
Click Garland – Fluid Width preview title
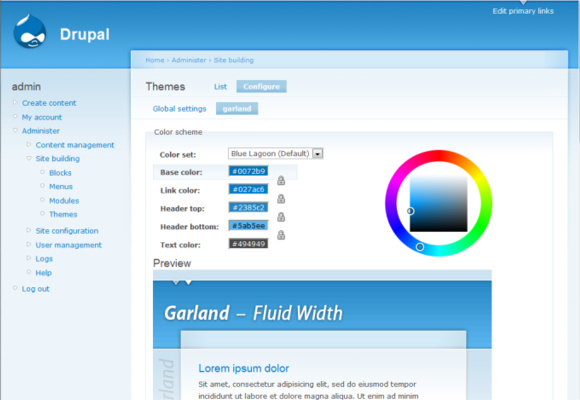[253, 313]
